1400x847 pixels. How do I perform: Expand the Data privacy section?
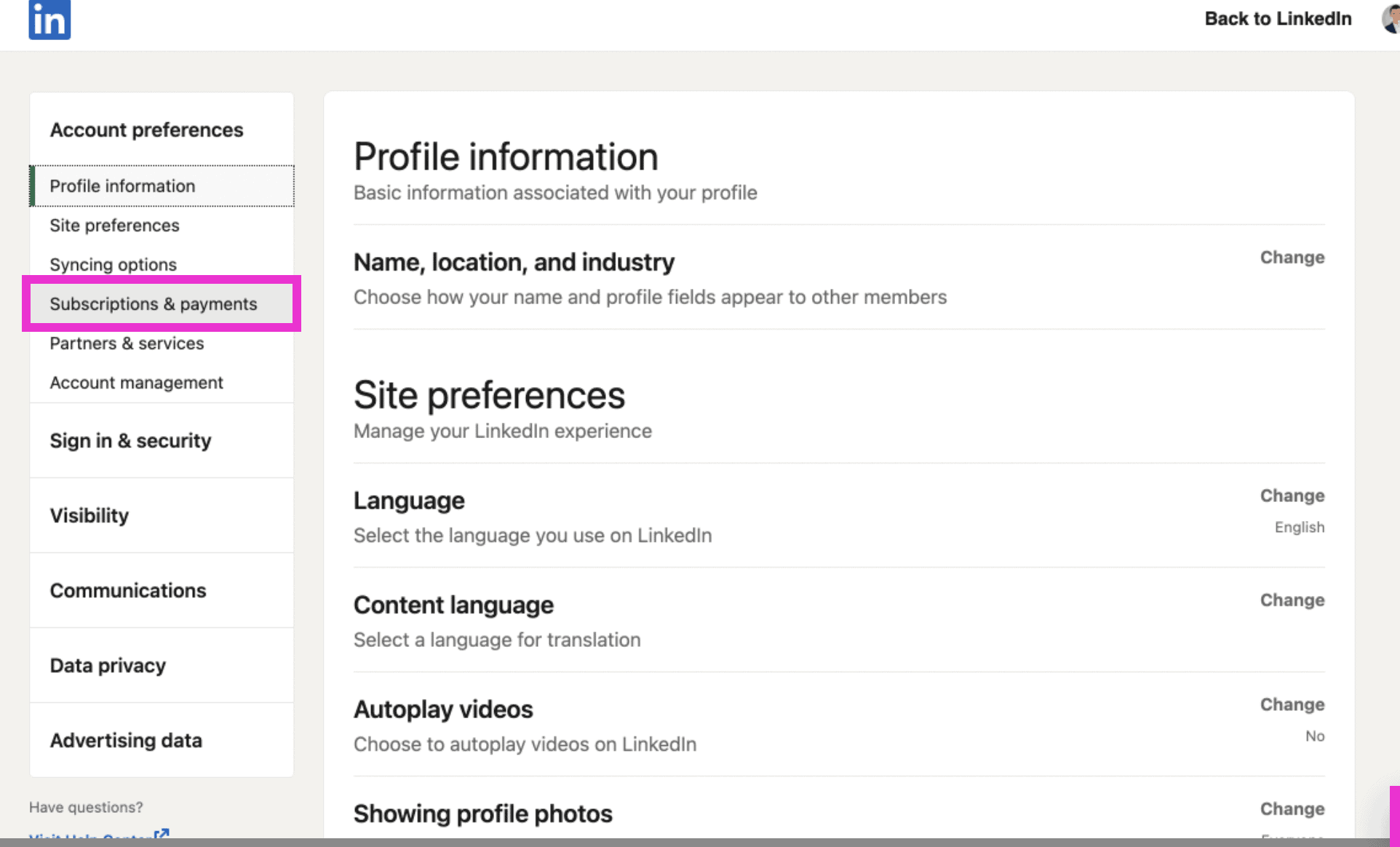coord(108,666)
